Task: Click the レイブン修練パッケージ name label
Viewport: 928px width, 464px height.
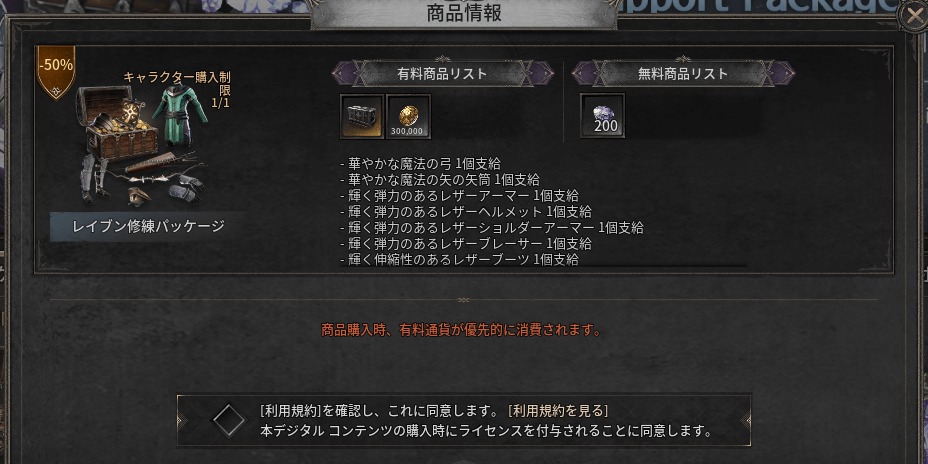Action: point(147,227)
